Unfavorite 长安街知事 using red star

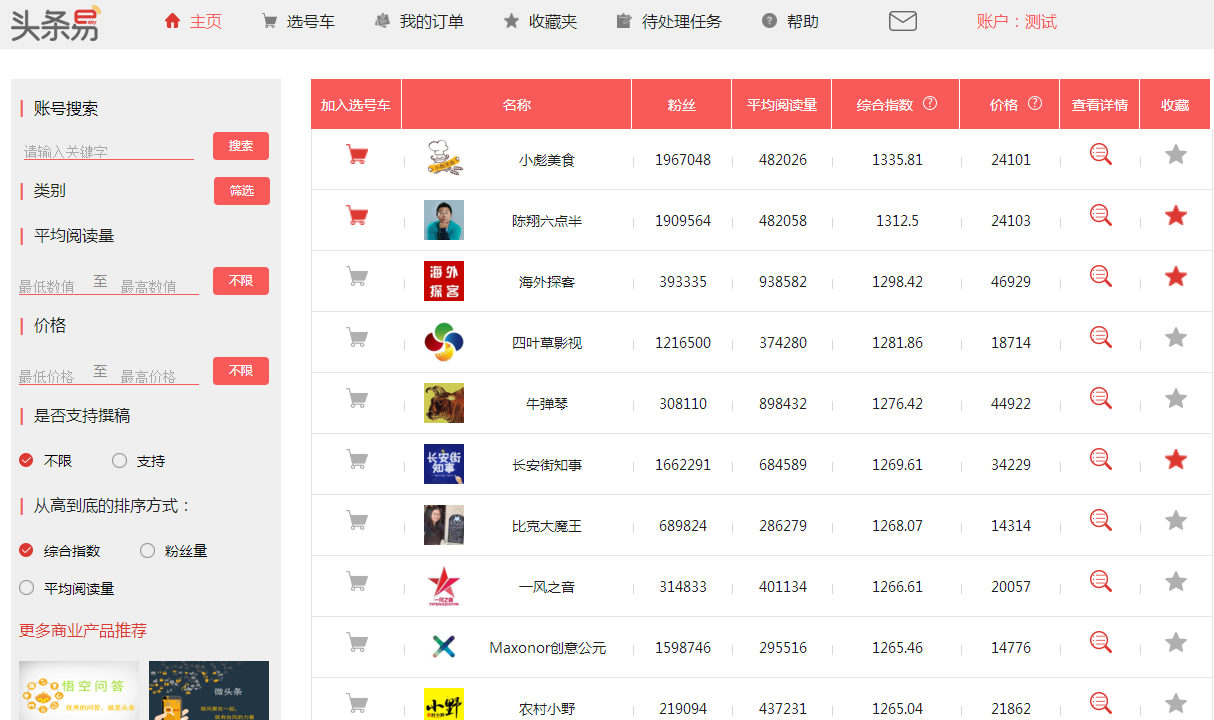(x=1176, y=460)
